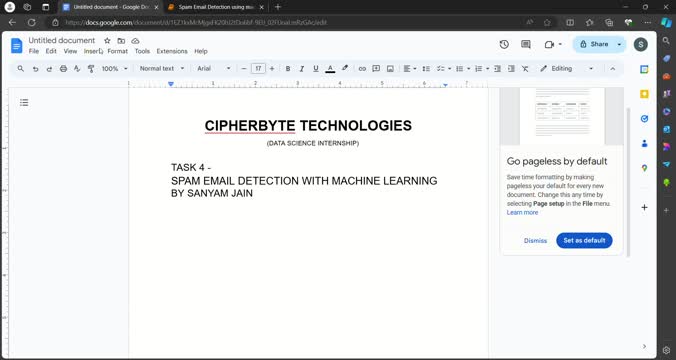Clear text formatting

(525, 69)
